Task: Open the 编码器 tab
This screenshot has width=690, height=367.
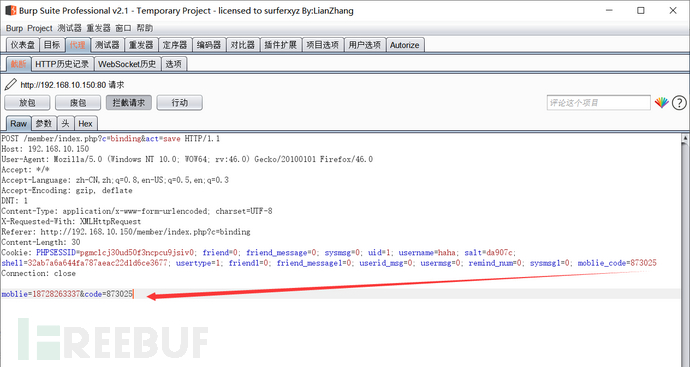Action: point(209,45)
